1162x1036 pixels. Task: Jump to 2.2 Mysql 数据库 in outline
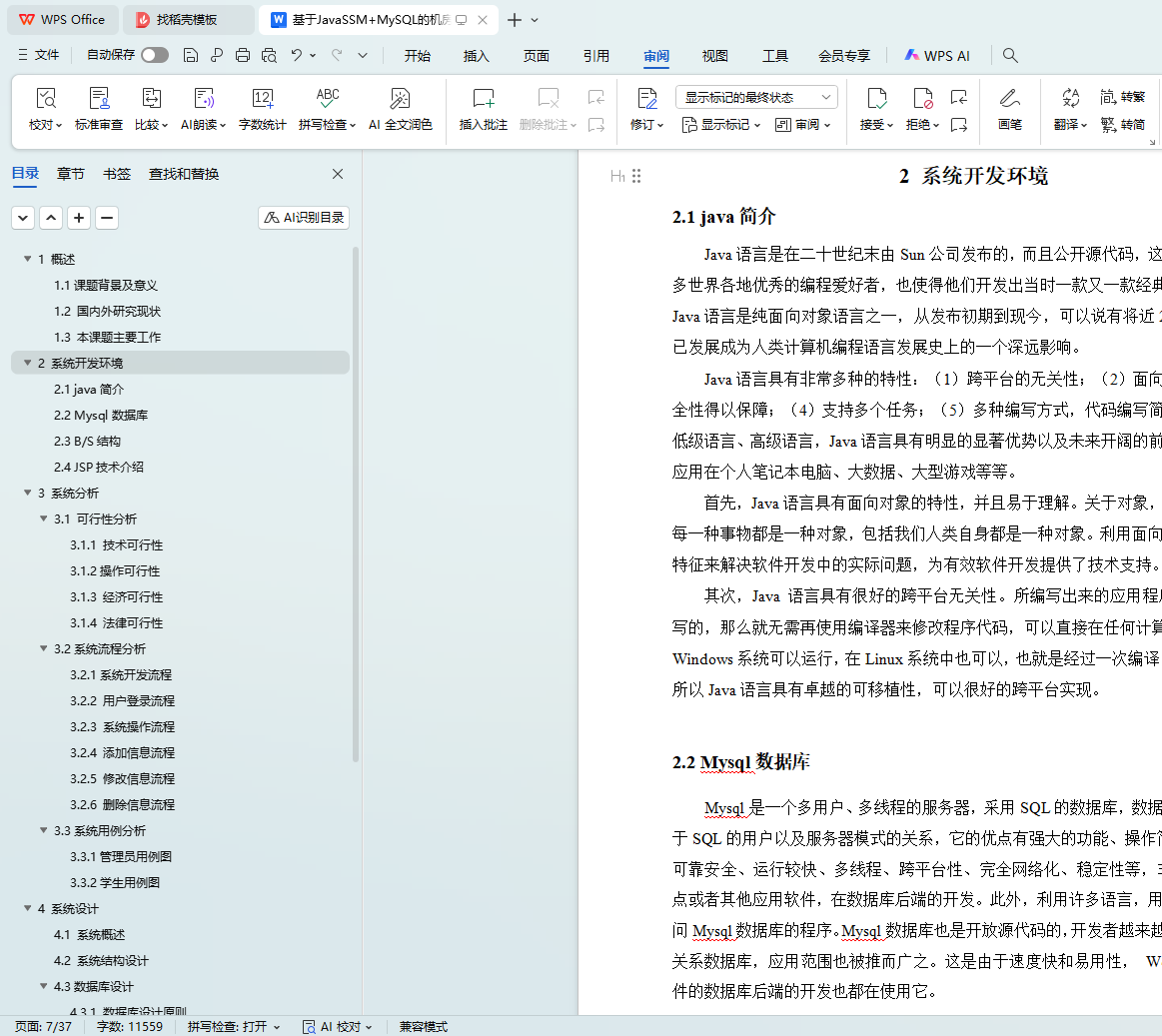101,416
